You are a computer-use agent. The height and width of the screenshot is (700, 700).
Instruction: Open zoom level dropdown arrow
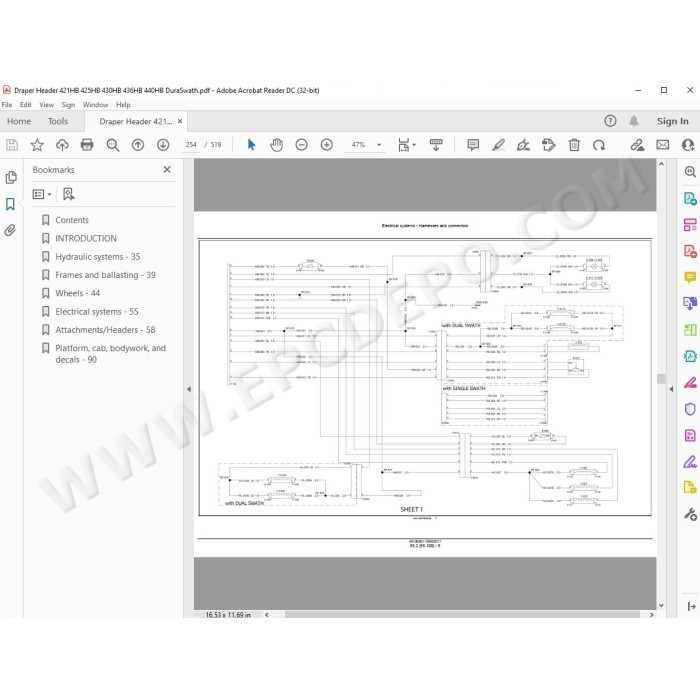click(x=379, y=145)
